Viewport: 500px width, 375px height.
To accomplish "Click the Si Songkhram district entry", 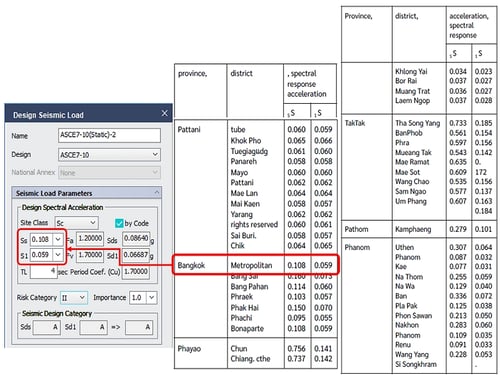I will point(416,364).
